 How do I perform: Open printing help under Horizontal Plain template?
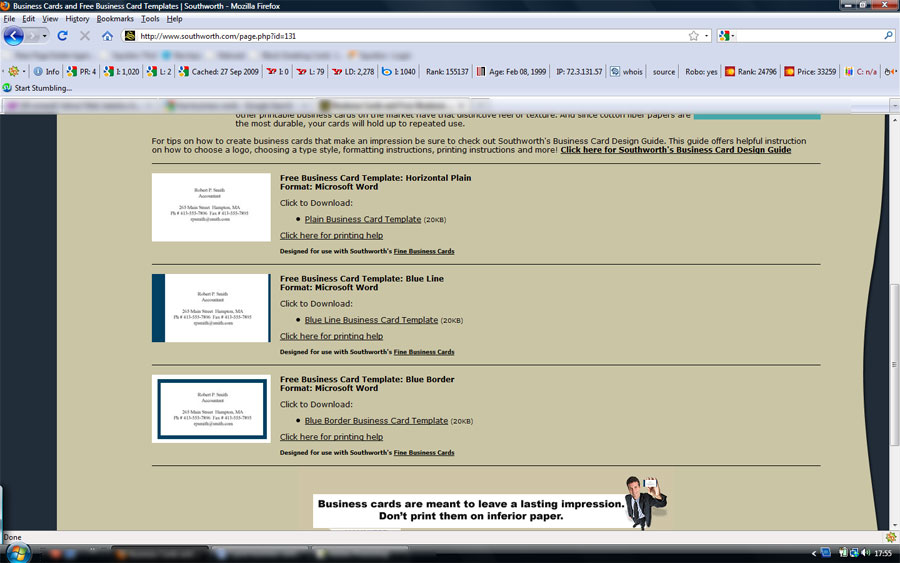(331, 235)
